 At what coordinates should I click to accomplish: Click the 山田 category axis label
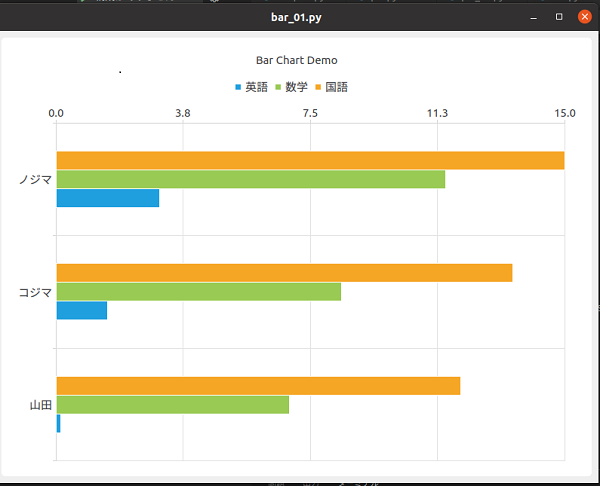click(x=40, y=405)
